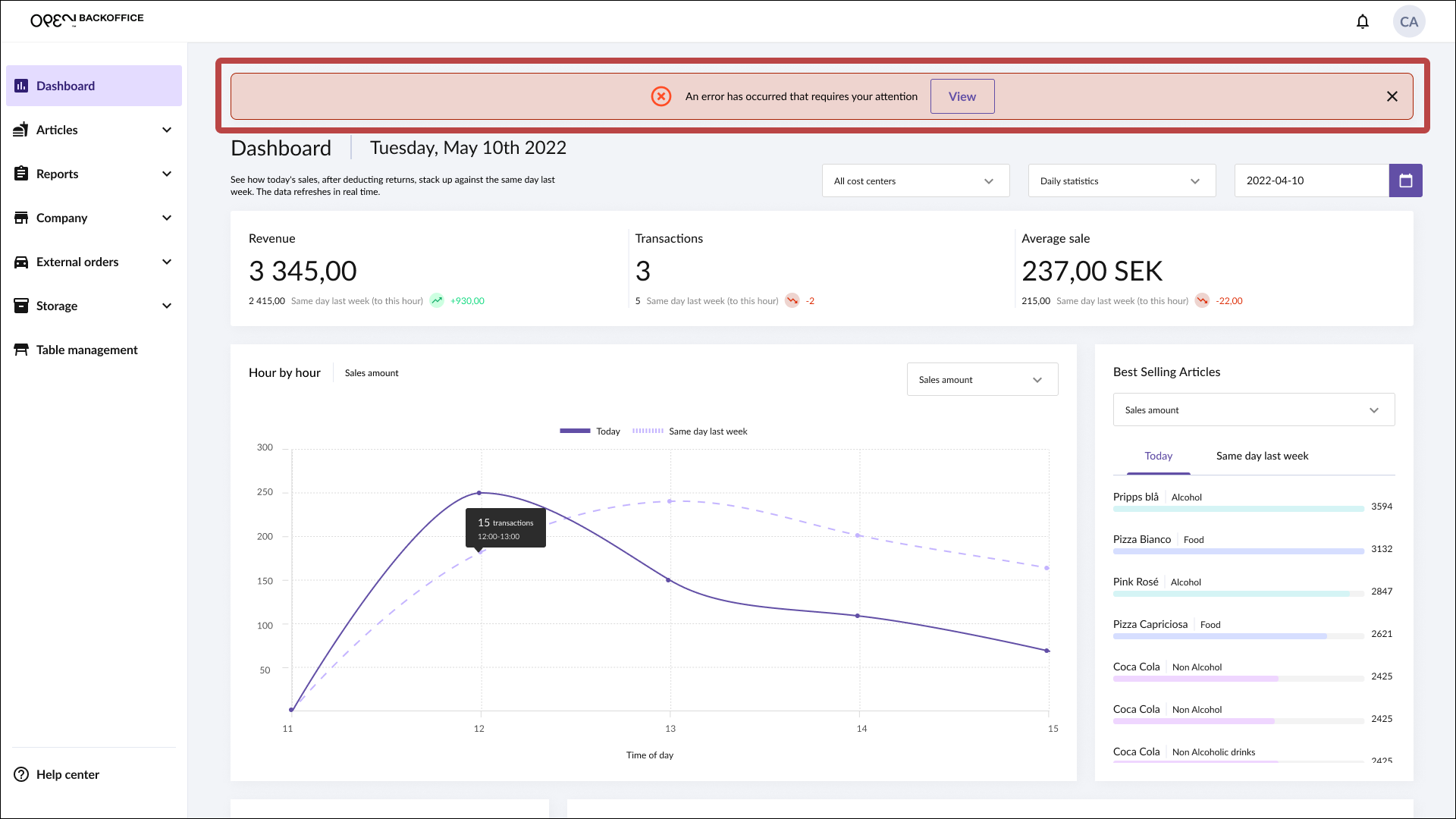Open the calendar date picker icon

pyautogui.click(x=1405, y=180)
